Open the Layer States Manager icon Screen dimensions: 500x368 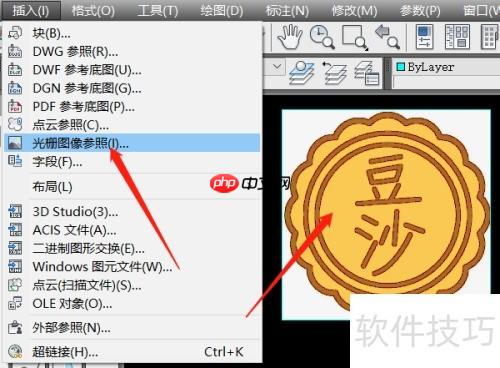coord(366,73)
